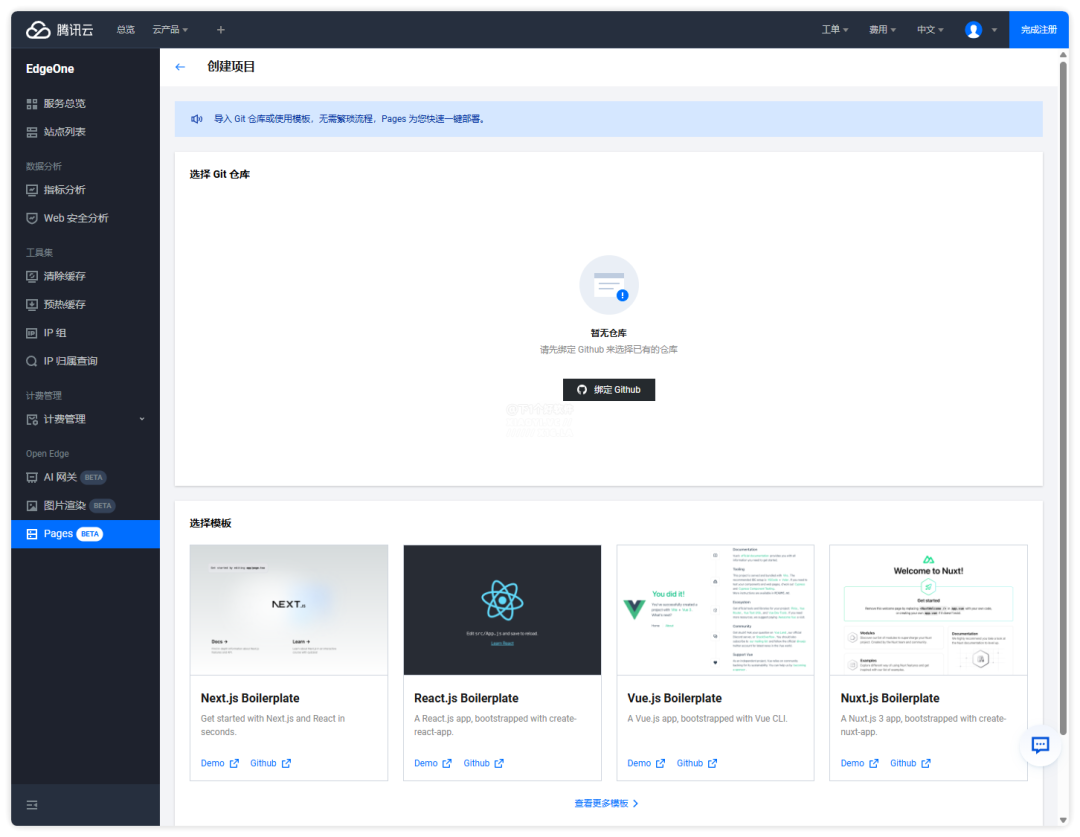The height and width of the screenshot is (837, 1080).
Task: Click the EdgeOne sidebar title
Action: 50,69
